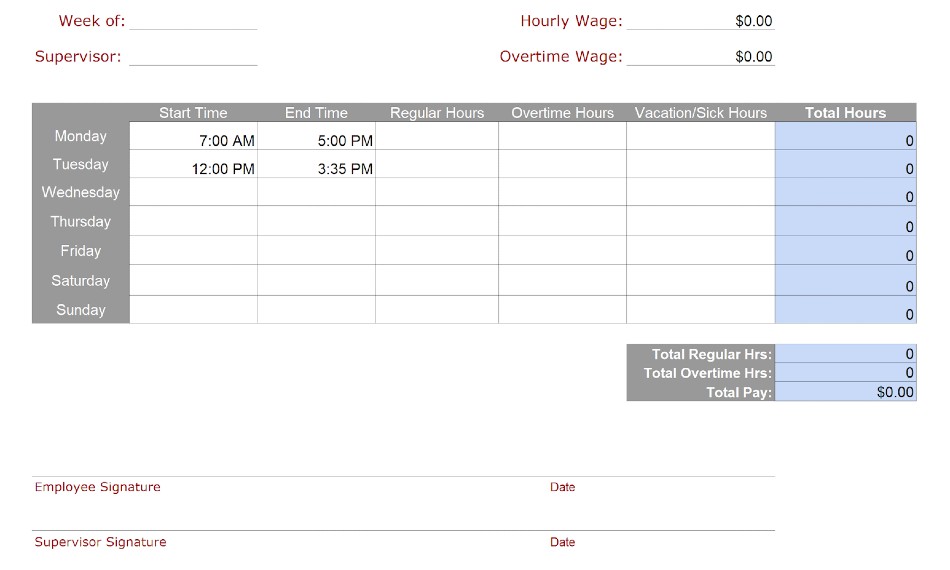Select Friday's Overtime Hours cell

tap(562, 251)
